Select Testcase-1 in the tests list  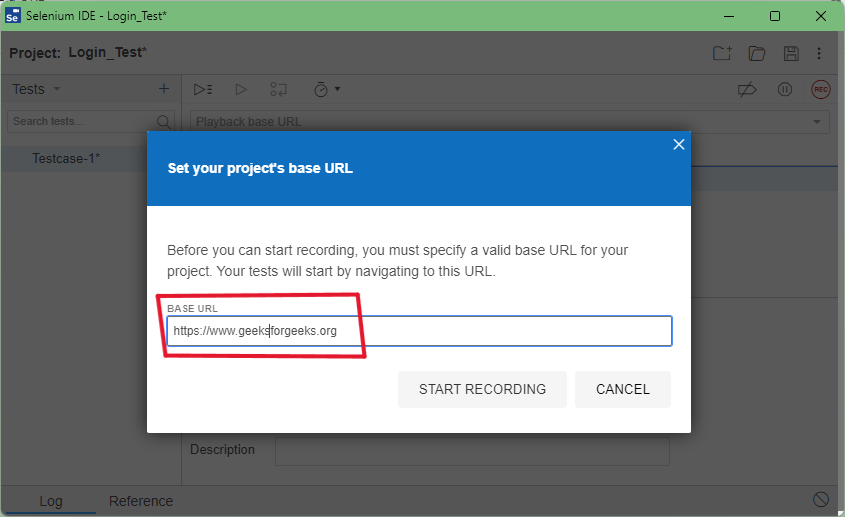[x=66, y=158]
